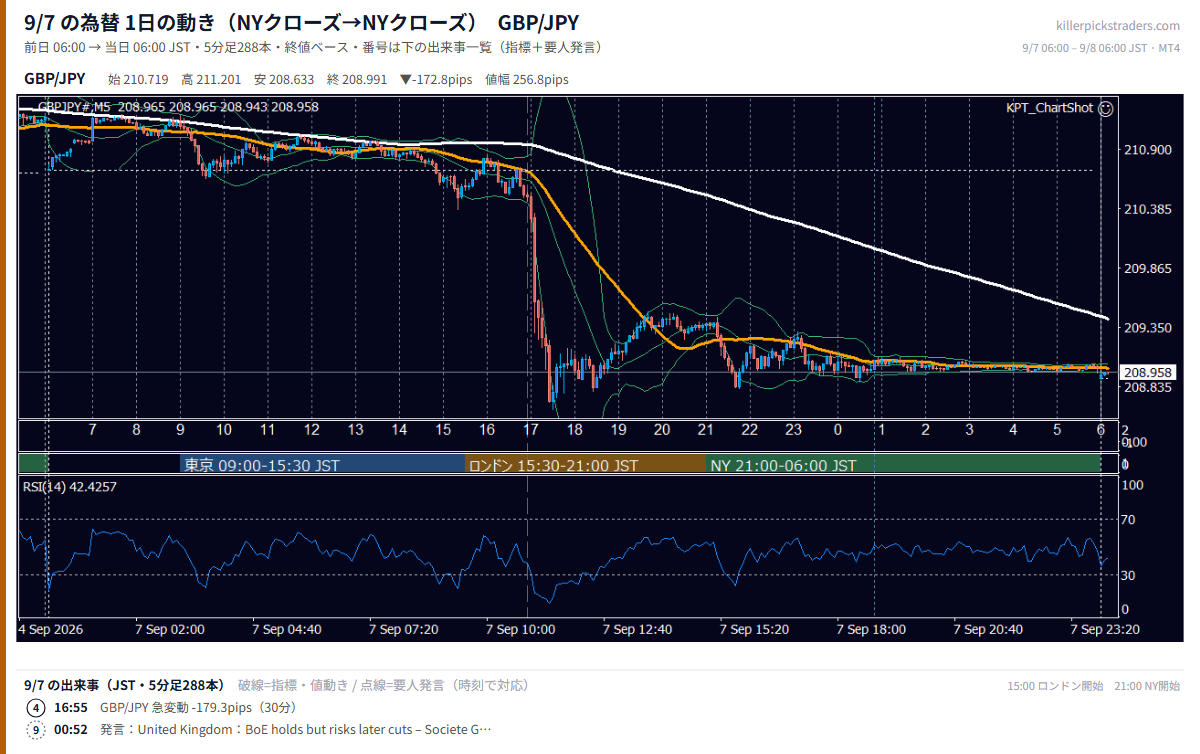Click the 7 Sep 10:00 time label
1200x754 pixels.
pyautogui.click(x=521, y=629)
